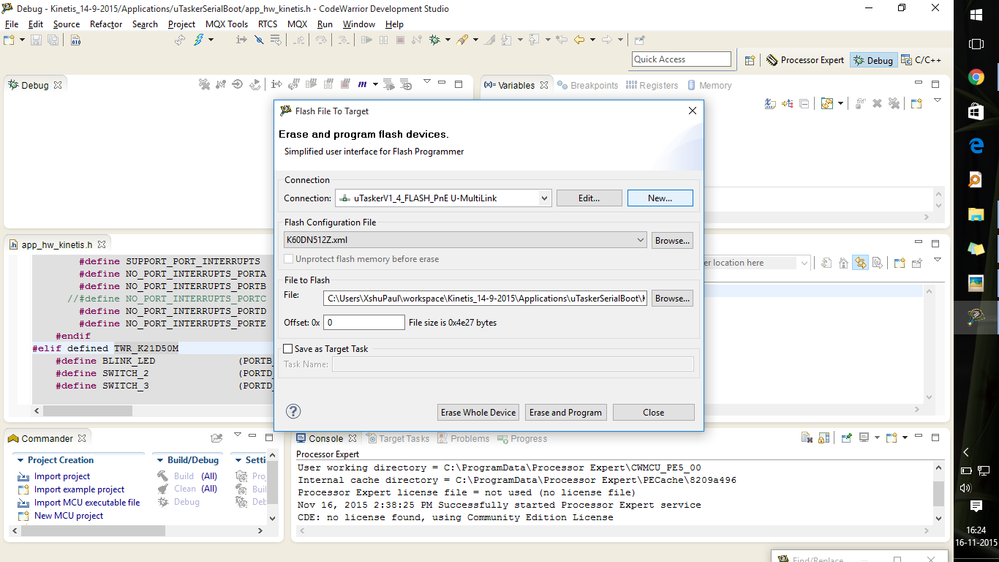Click the Console vertical scrollbar thumb
Screen dimensions: 999x562
pos(938,493)
